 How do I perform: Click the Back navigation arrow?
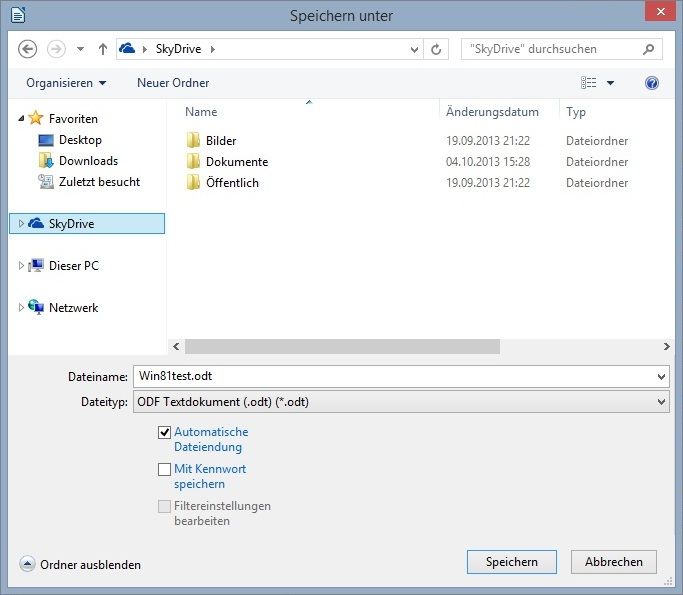point(28,49)
